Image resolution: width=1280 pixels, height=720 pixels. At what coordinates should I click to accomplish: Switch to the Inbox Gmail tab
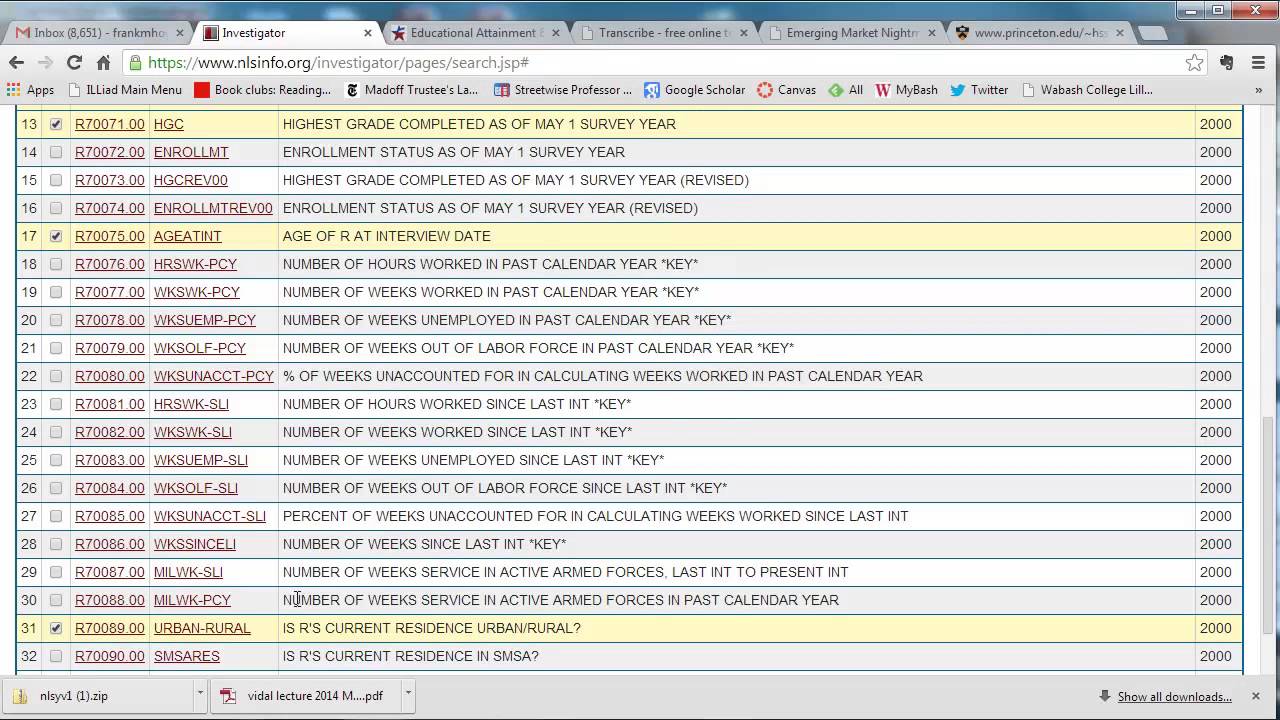click(x=98, y=33)
